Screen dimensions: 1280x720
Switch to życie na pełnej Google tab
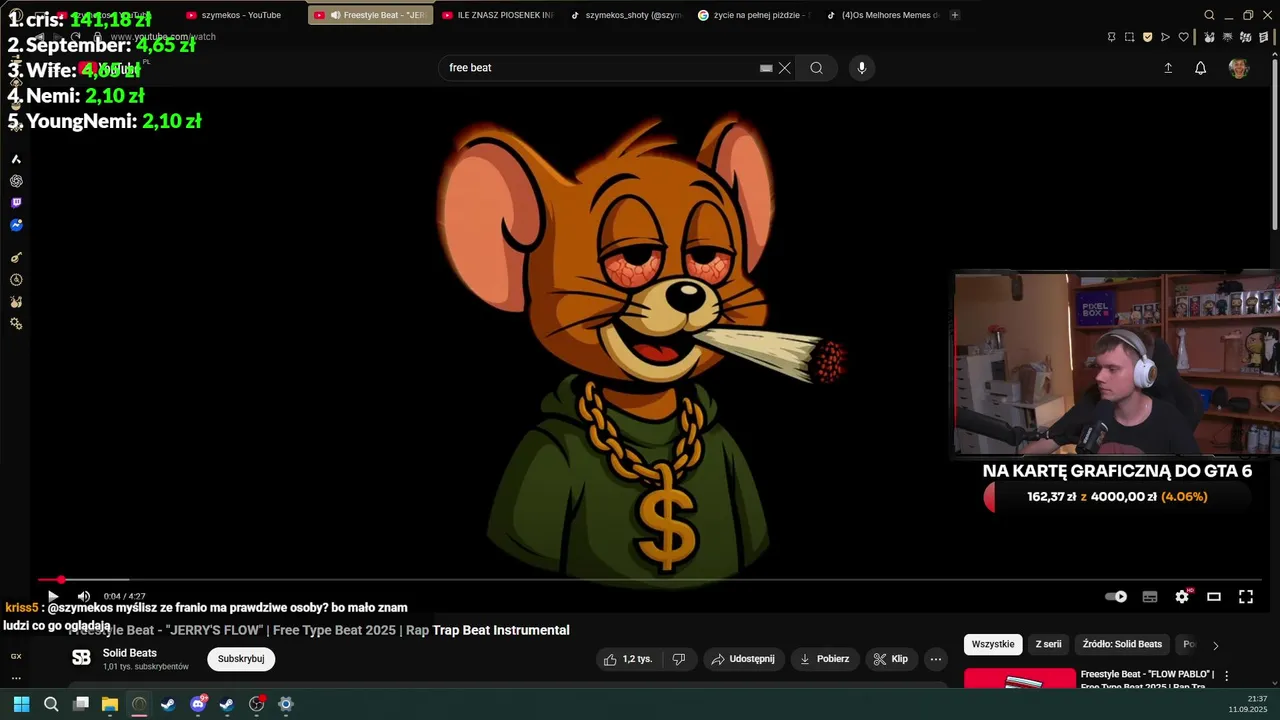pos(753,15)
